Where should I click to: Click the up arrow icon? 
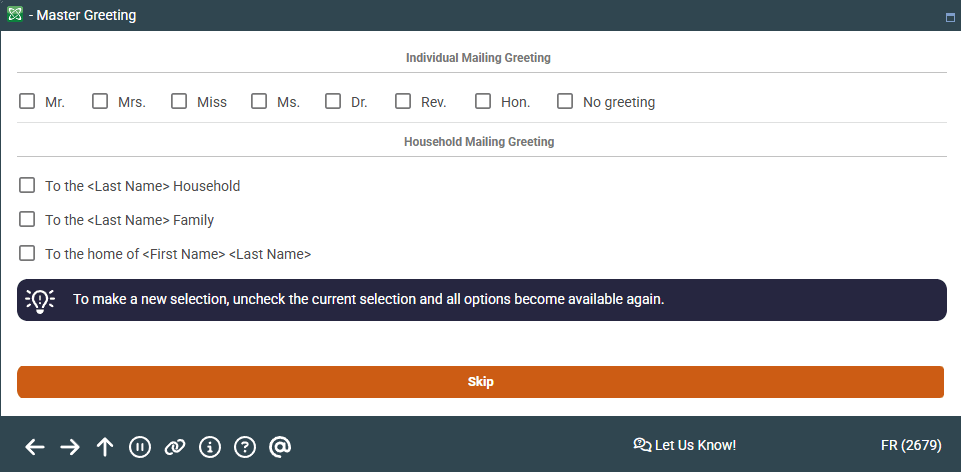point(105,447)
